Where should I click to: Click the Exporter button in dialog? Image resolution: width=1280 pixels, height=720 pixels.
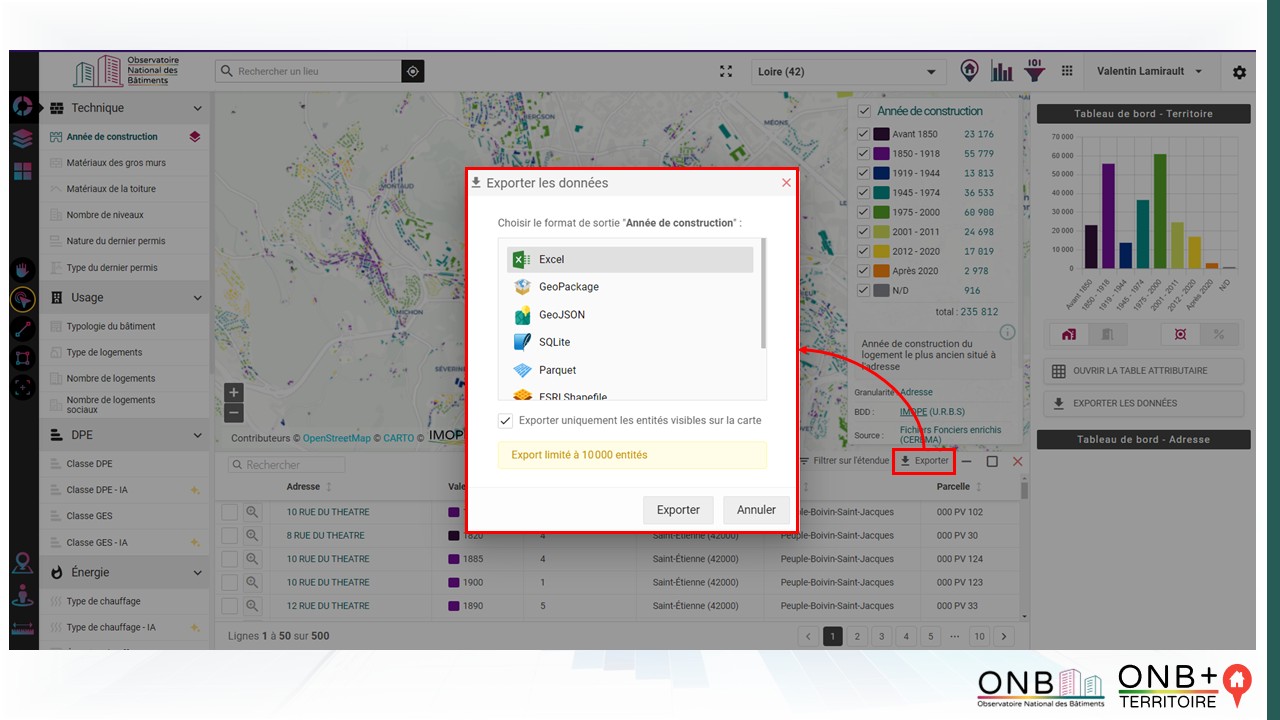[677, 510]
